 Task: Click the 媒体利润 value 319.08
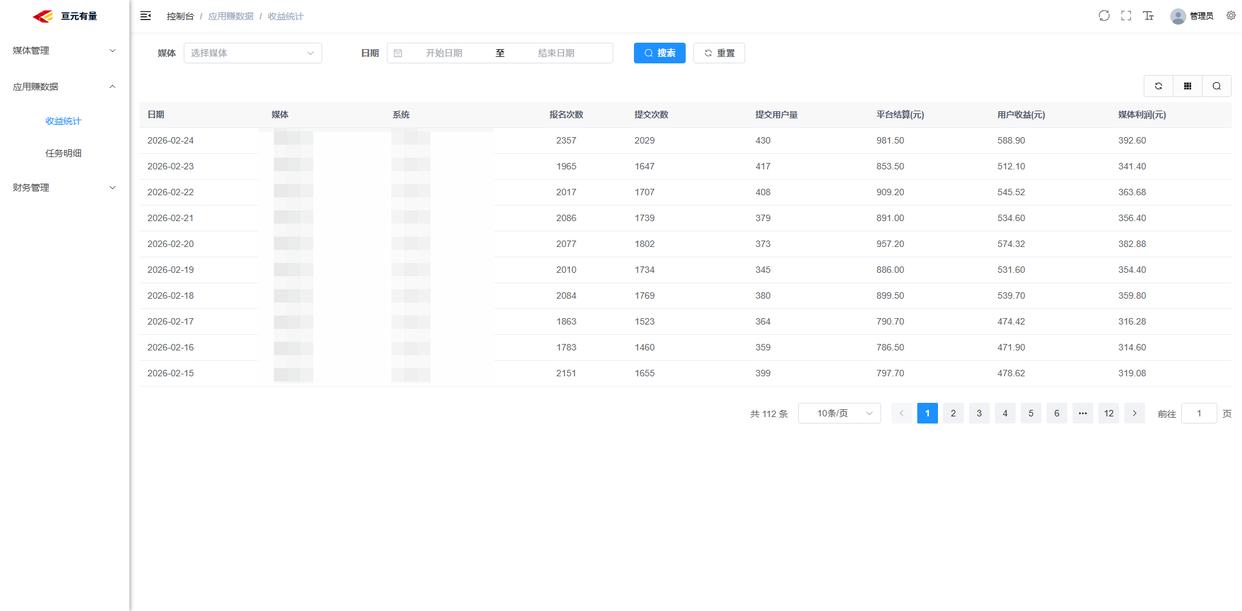[x=1132, y=373]
